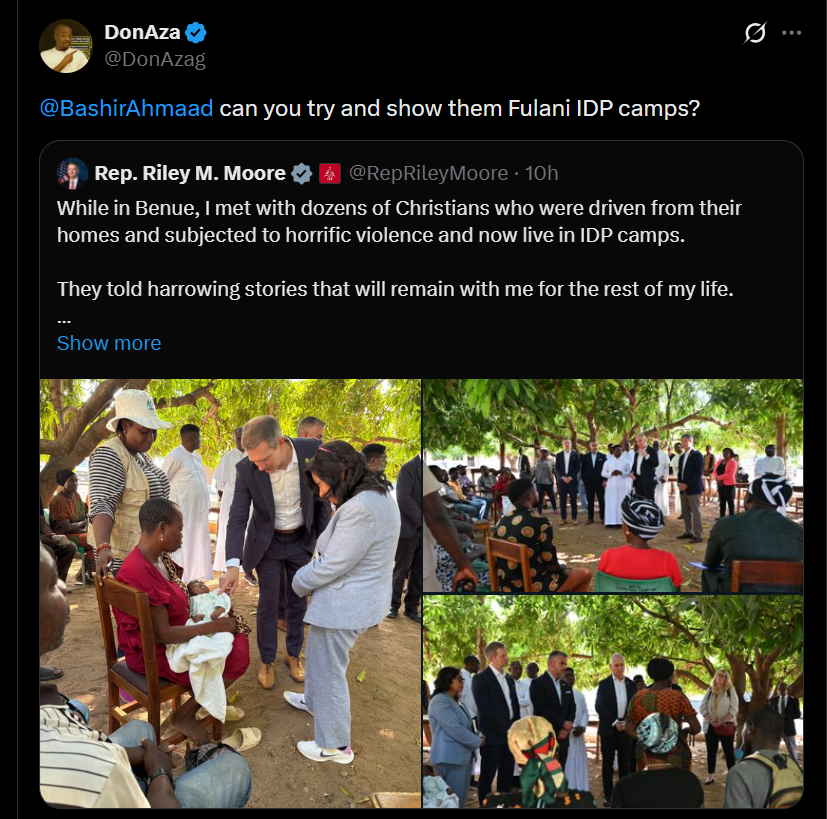Click the 'Fulani IDP camps' post text
The height and width of the screenshot is (819, 827).
coord(460,108)
